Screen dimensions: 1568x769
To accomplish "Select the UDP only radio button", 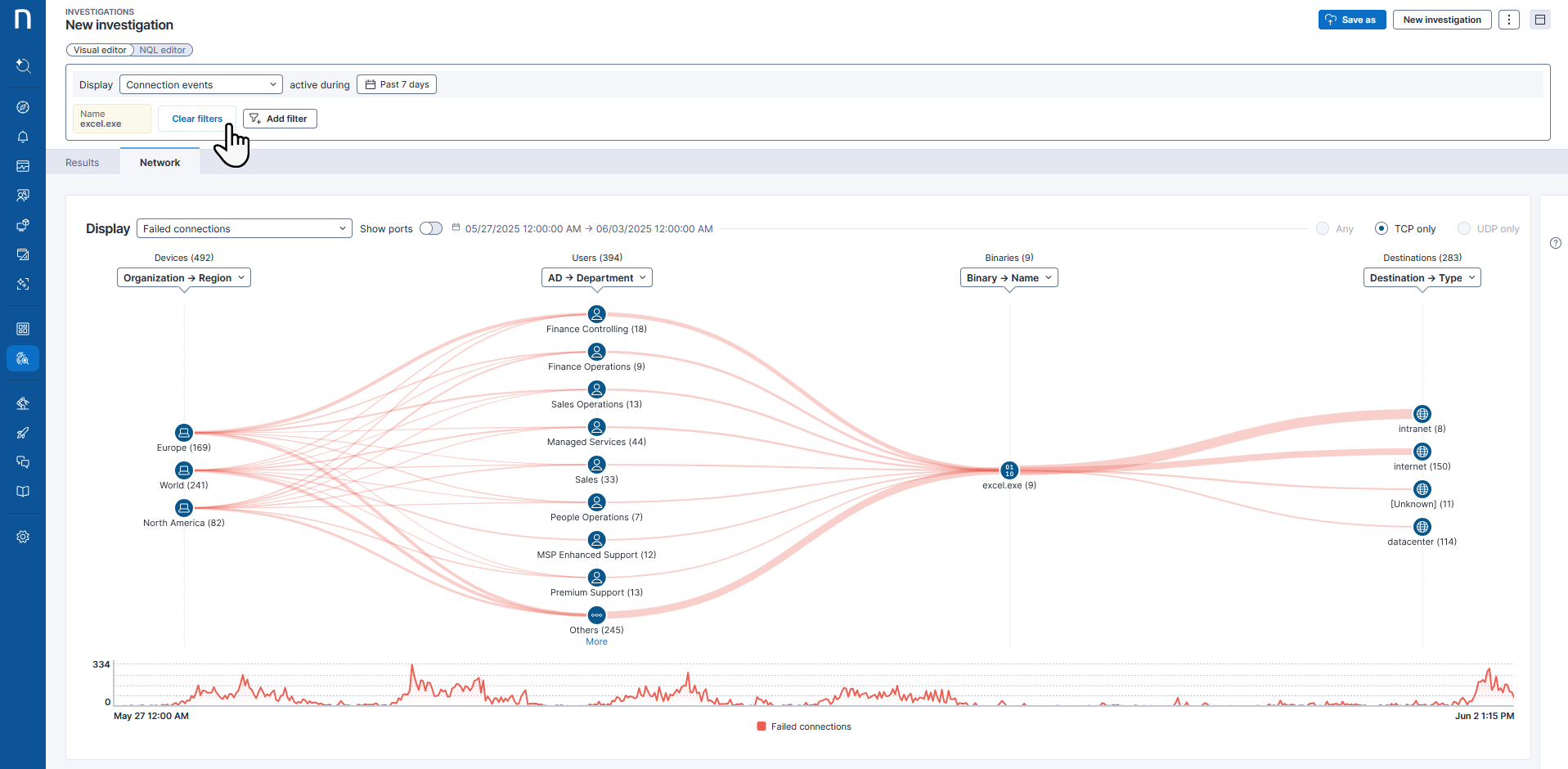I will (x=1464, y=229).
